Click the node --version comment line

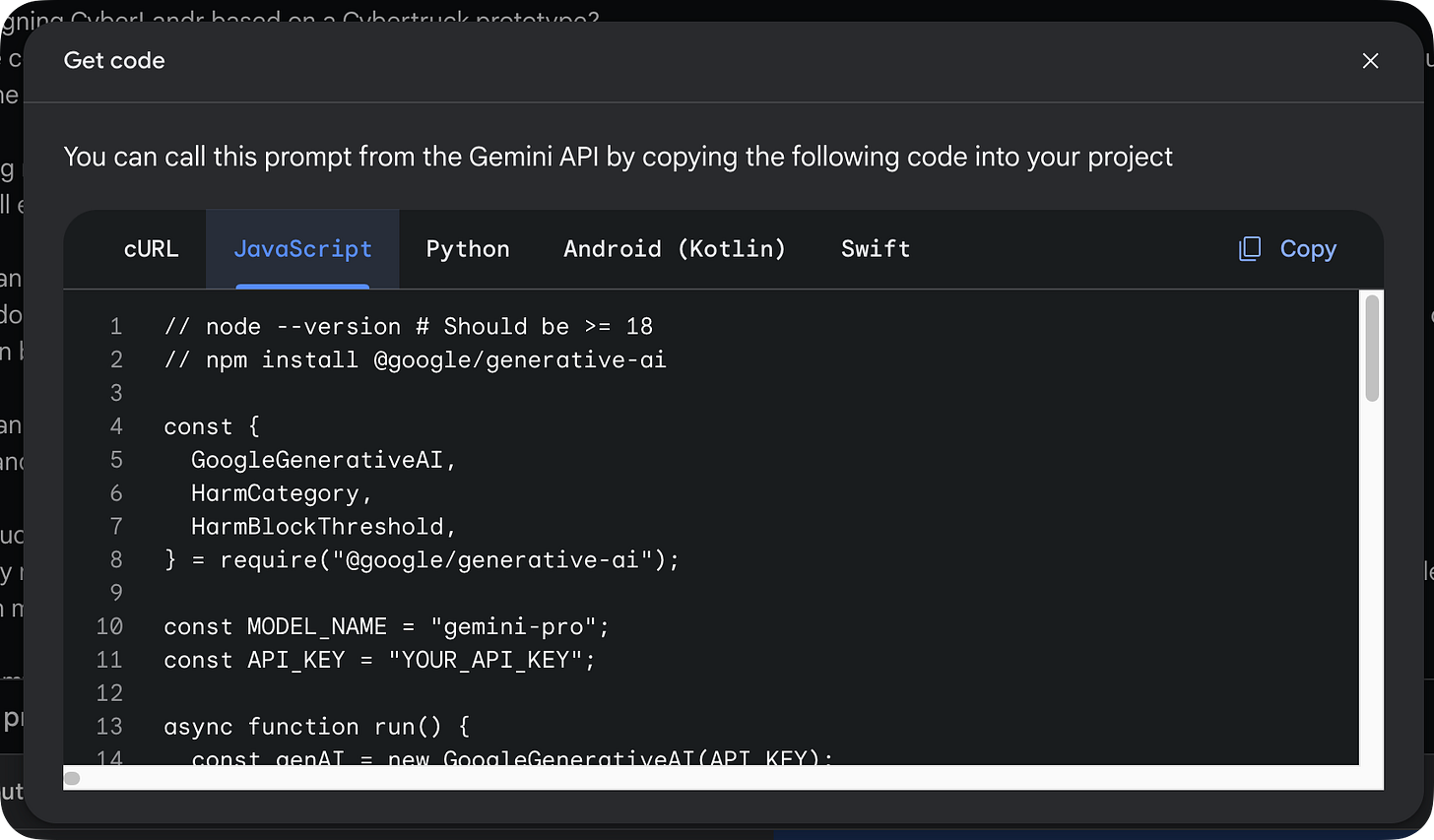coord(408,327)
